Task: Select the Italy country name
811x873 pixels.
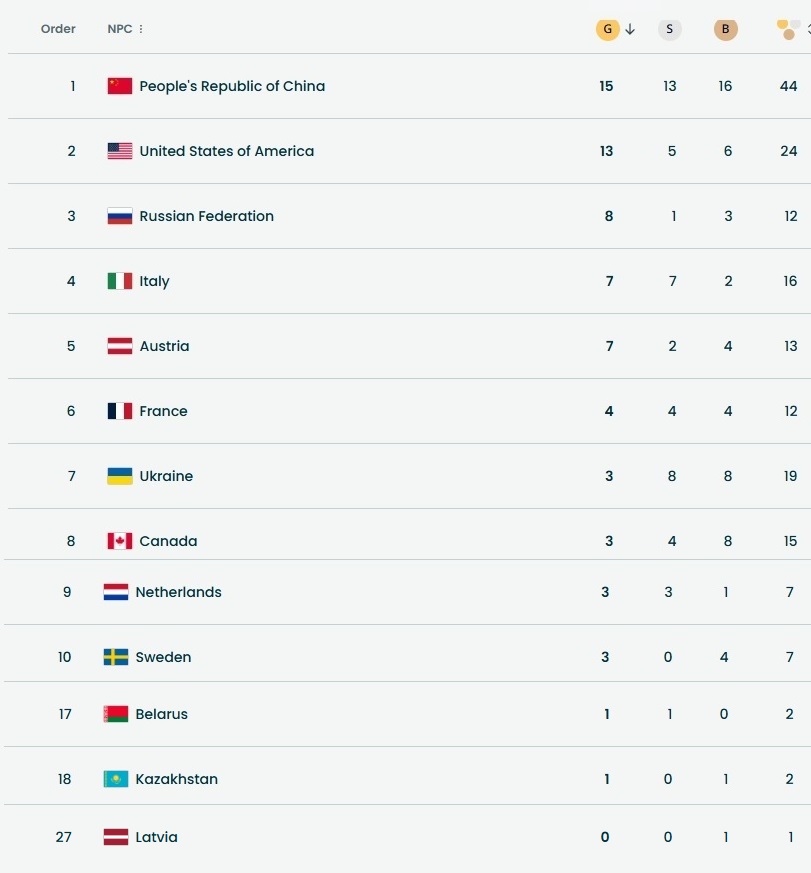Action: pyautogui.click(x=154, y=281)
